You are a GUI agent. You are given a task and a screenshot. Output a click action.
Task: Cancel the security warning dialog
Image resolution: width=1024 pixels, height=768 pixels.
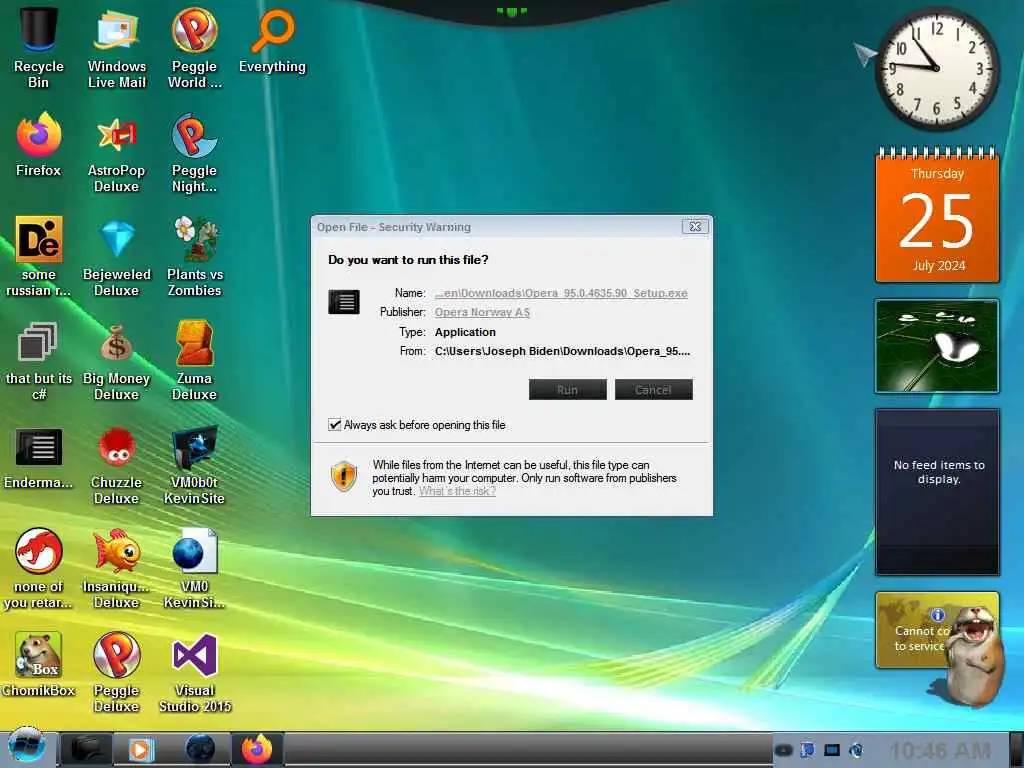[x=654, y=390]
